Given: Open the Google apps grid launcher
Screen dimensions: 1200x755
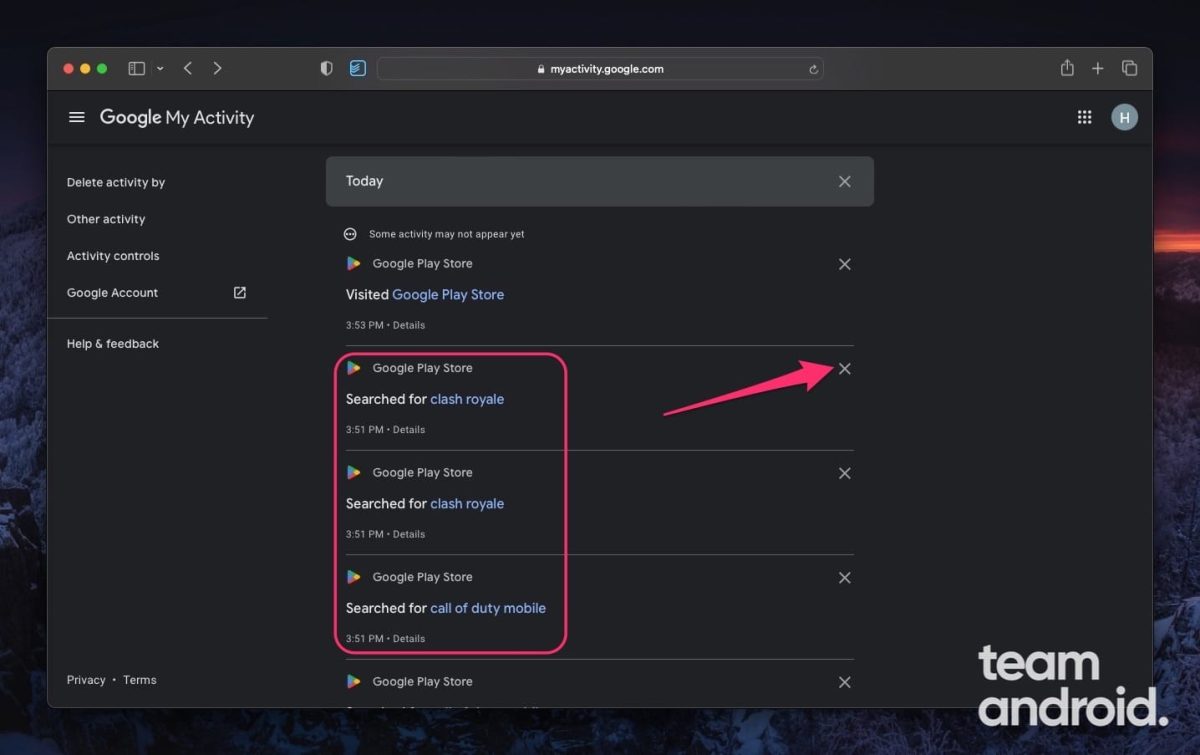Looking at the screenshot, I should click(1084, 117).
